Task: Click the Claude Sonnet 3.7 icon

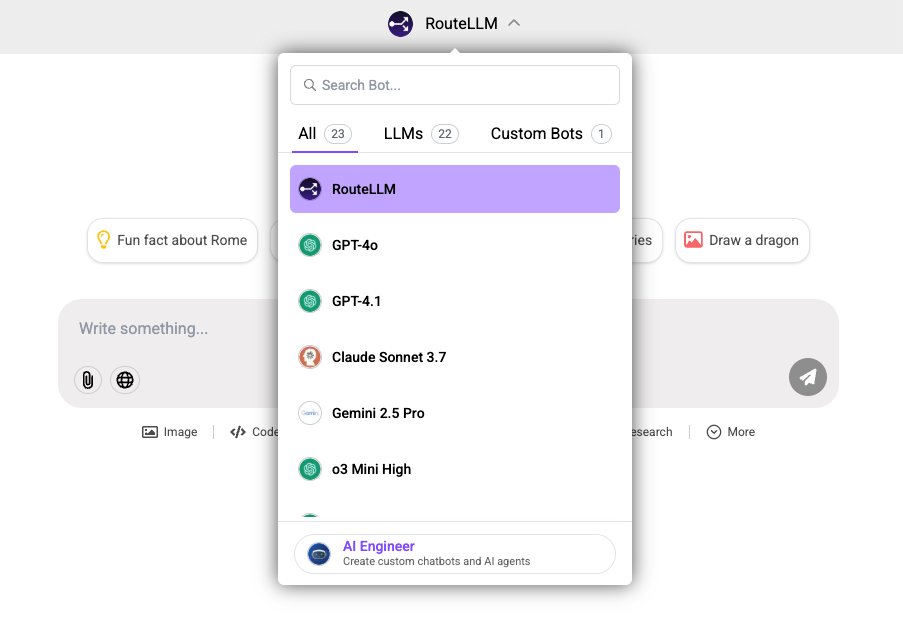Action: click(x=310, y=357)
